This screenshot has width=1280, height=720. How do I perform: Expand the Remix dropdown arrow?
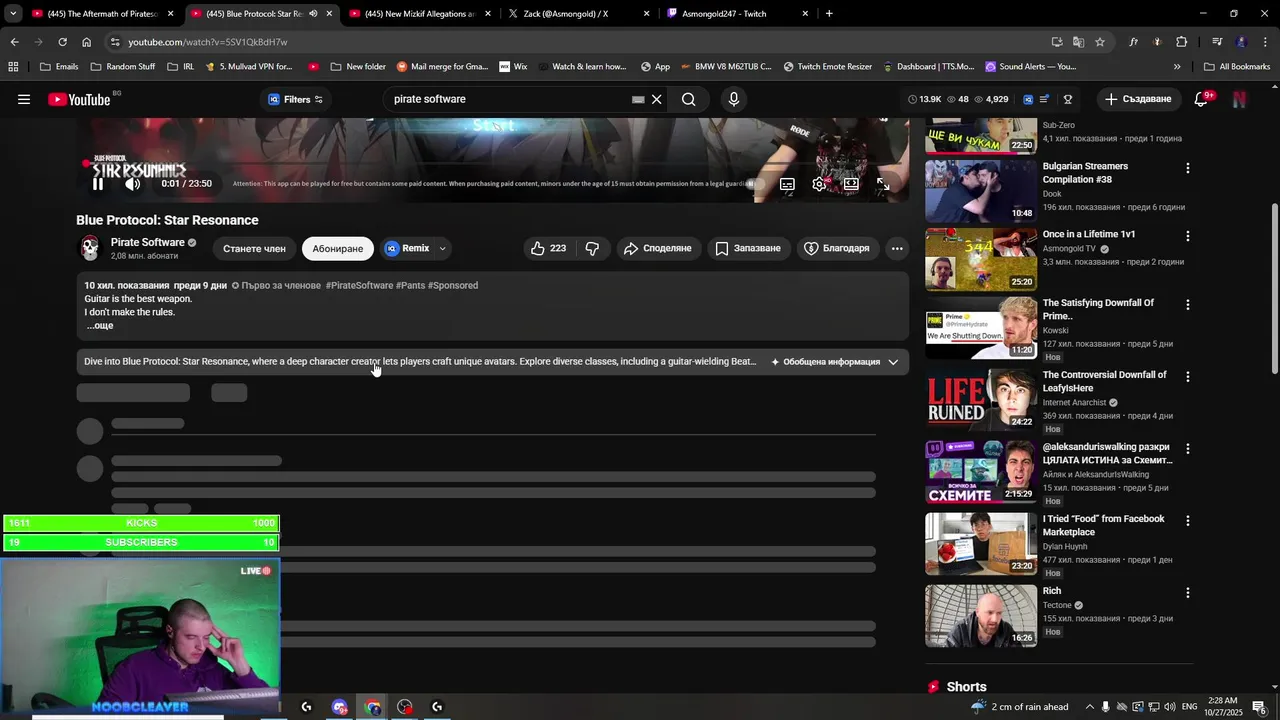pos(442,248)
